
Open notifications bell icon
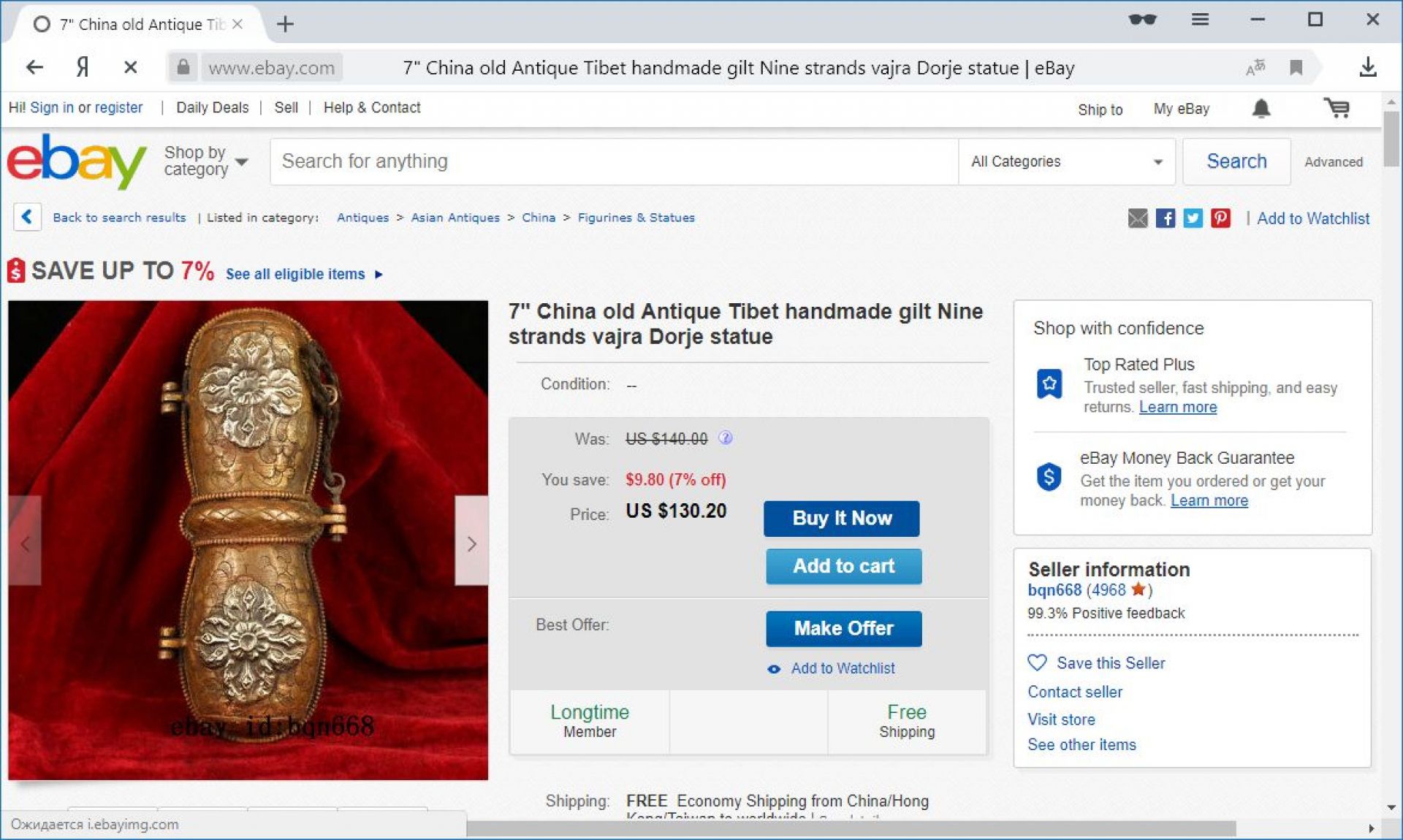(x=1261, y=109)
